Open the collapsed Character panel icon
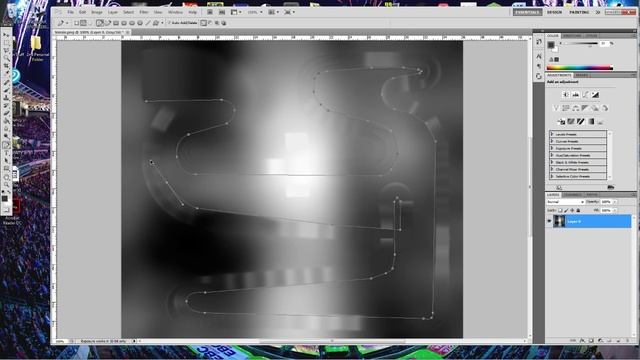 coord(539,56)
